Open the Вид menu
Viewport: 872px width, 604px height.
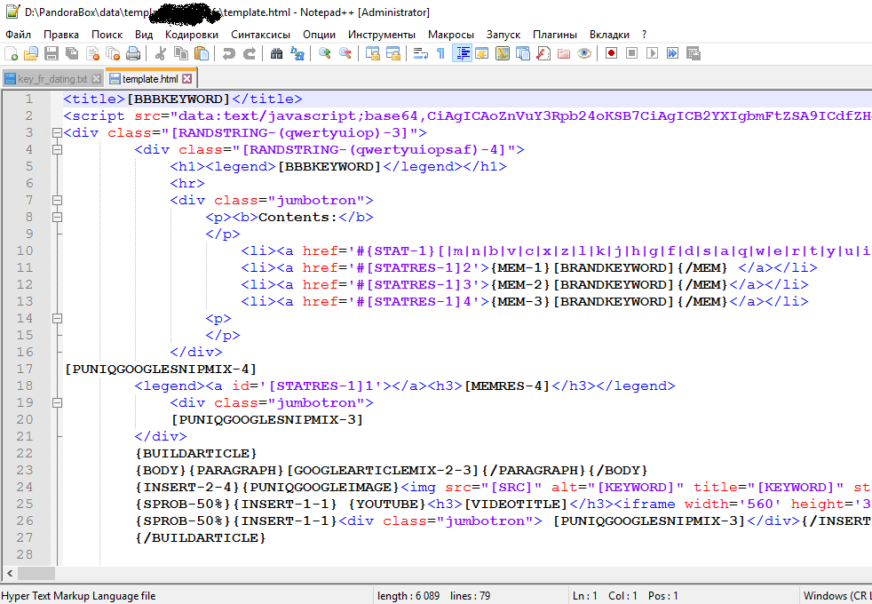[x=143, y=34]
